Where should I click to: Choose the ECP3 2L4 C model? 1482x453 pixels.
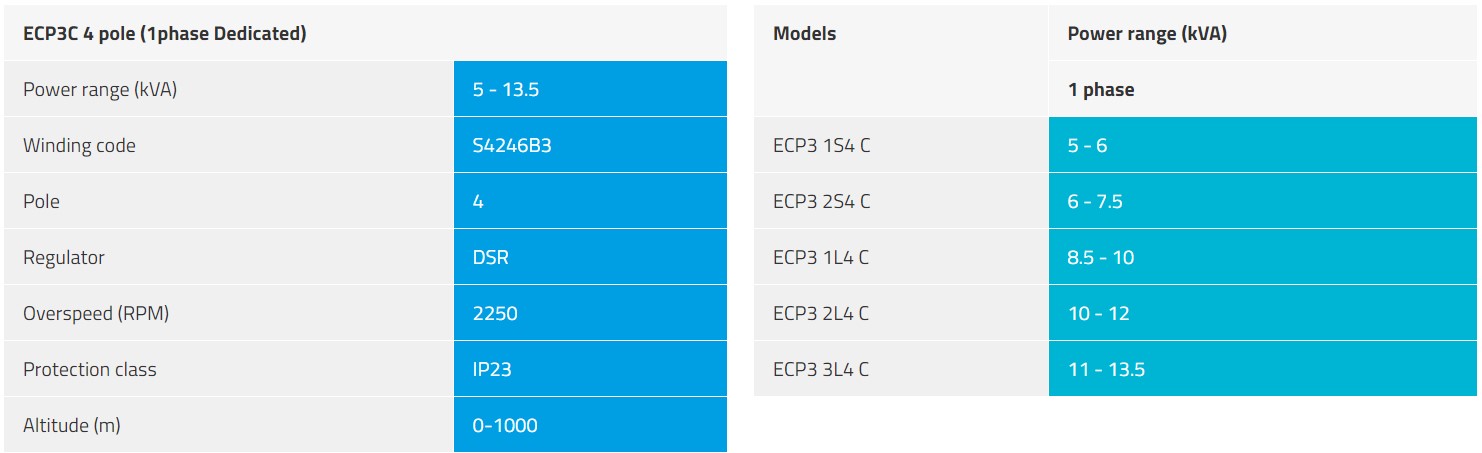(821, 313)
